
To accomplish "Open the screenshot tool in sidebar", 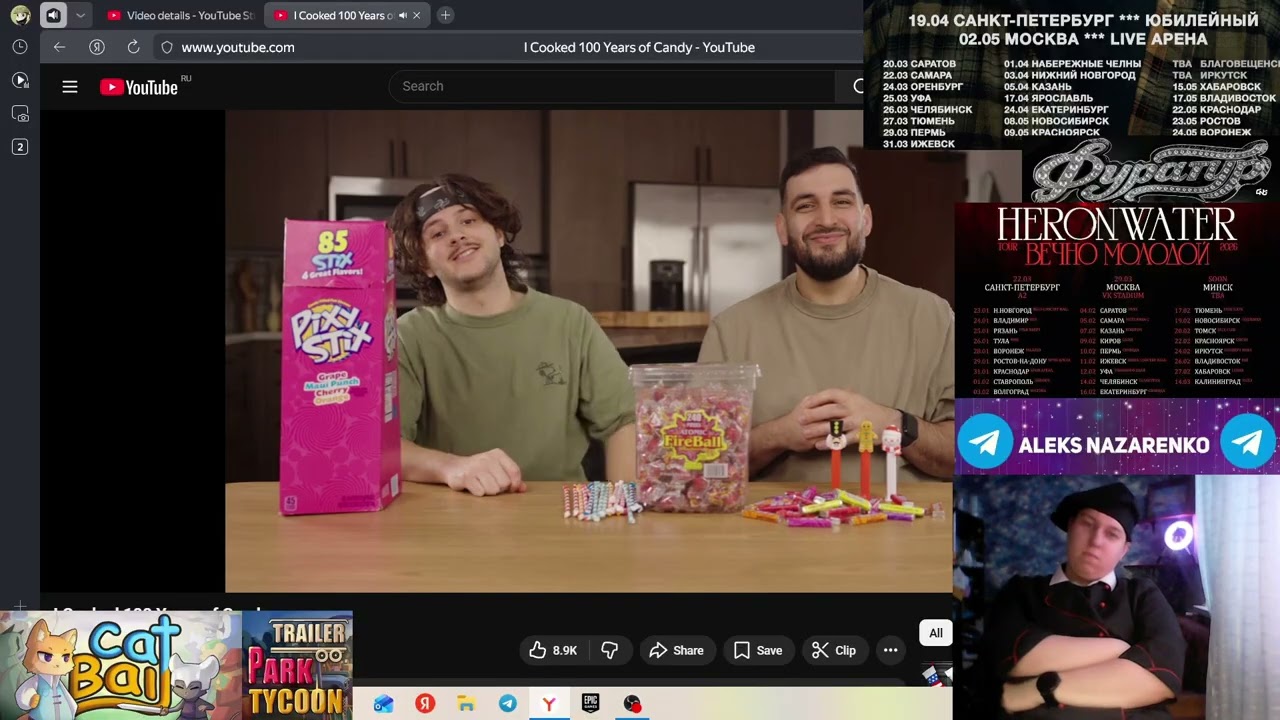I will (x=20, y=114).
